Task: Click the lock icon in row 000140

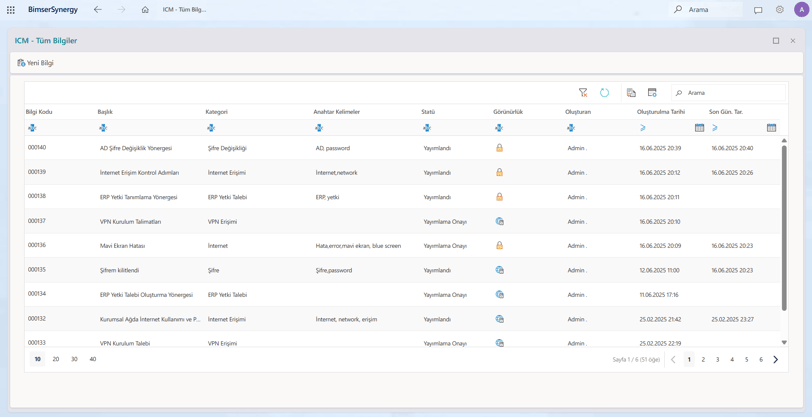Action: coord(499,148)
